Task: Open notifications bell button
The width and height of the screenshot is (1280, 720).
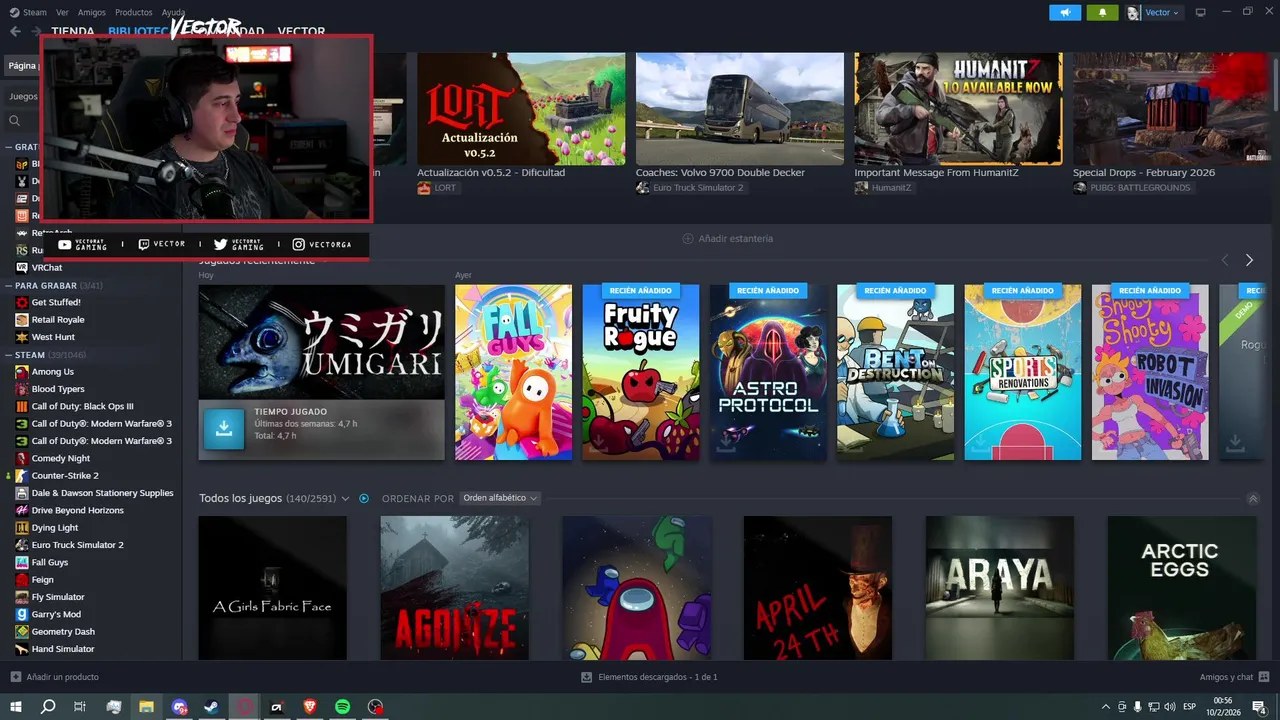Action: (x=1102, y=12)
